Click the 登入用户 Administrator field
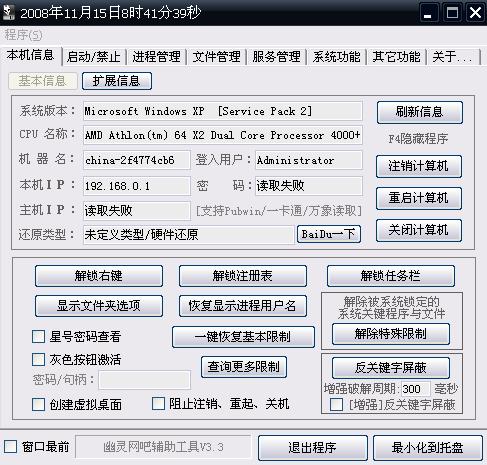This screenshot has height=465, width=487. pos(309,160)
